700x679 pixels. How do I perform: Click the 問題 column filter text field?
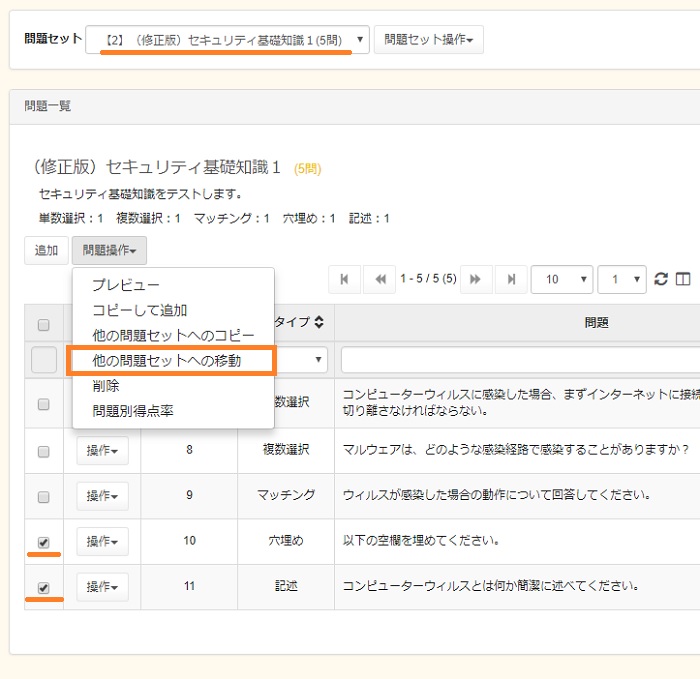pyautogui.click(x=520, y=360)
